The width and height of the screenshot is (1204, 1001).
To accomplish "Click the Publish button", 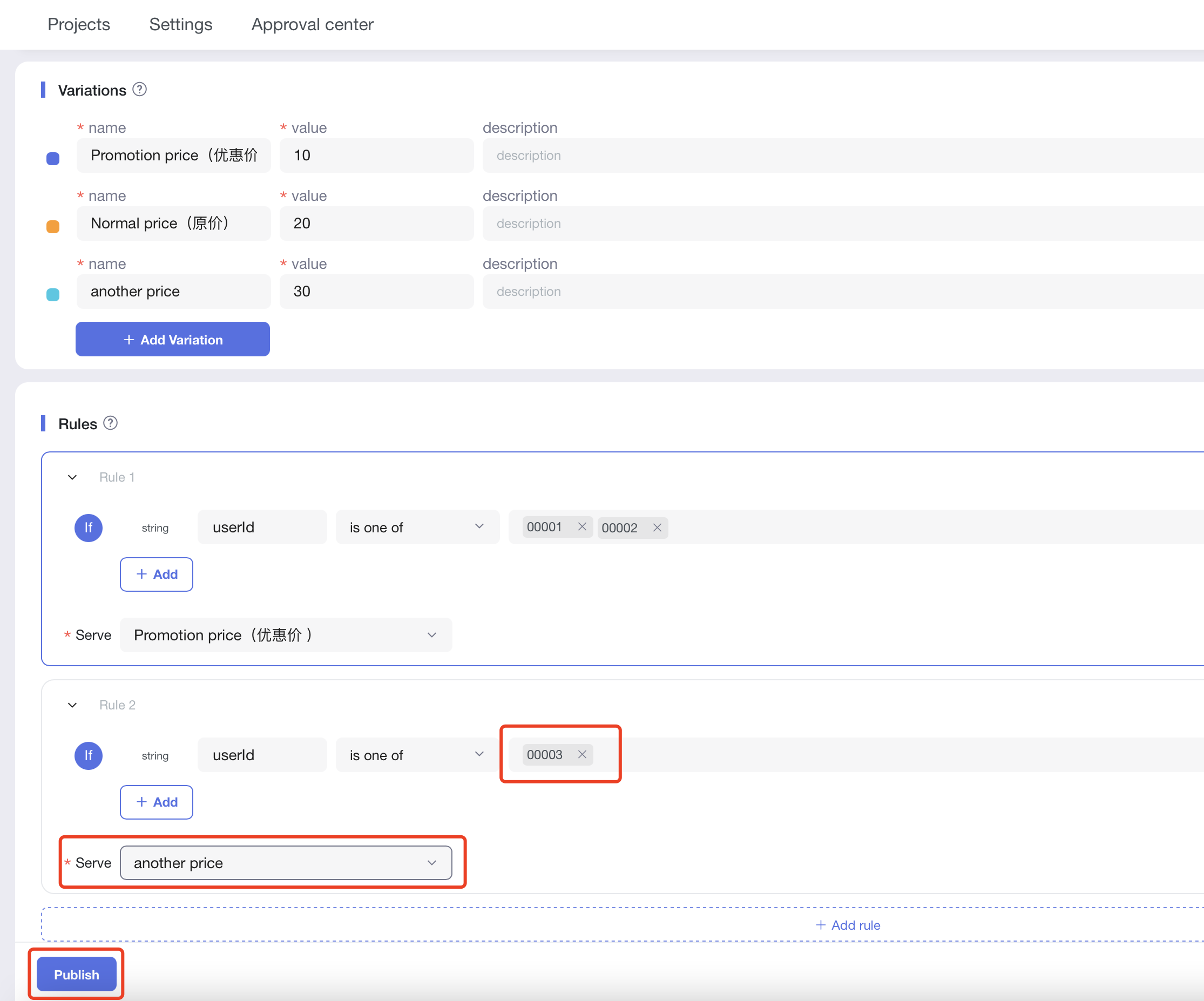I will click(x=77, y=974).
